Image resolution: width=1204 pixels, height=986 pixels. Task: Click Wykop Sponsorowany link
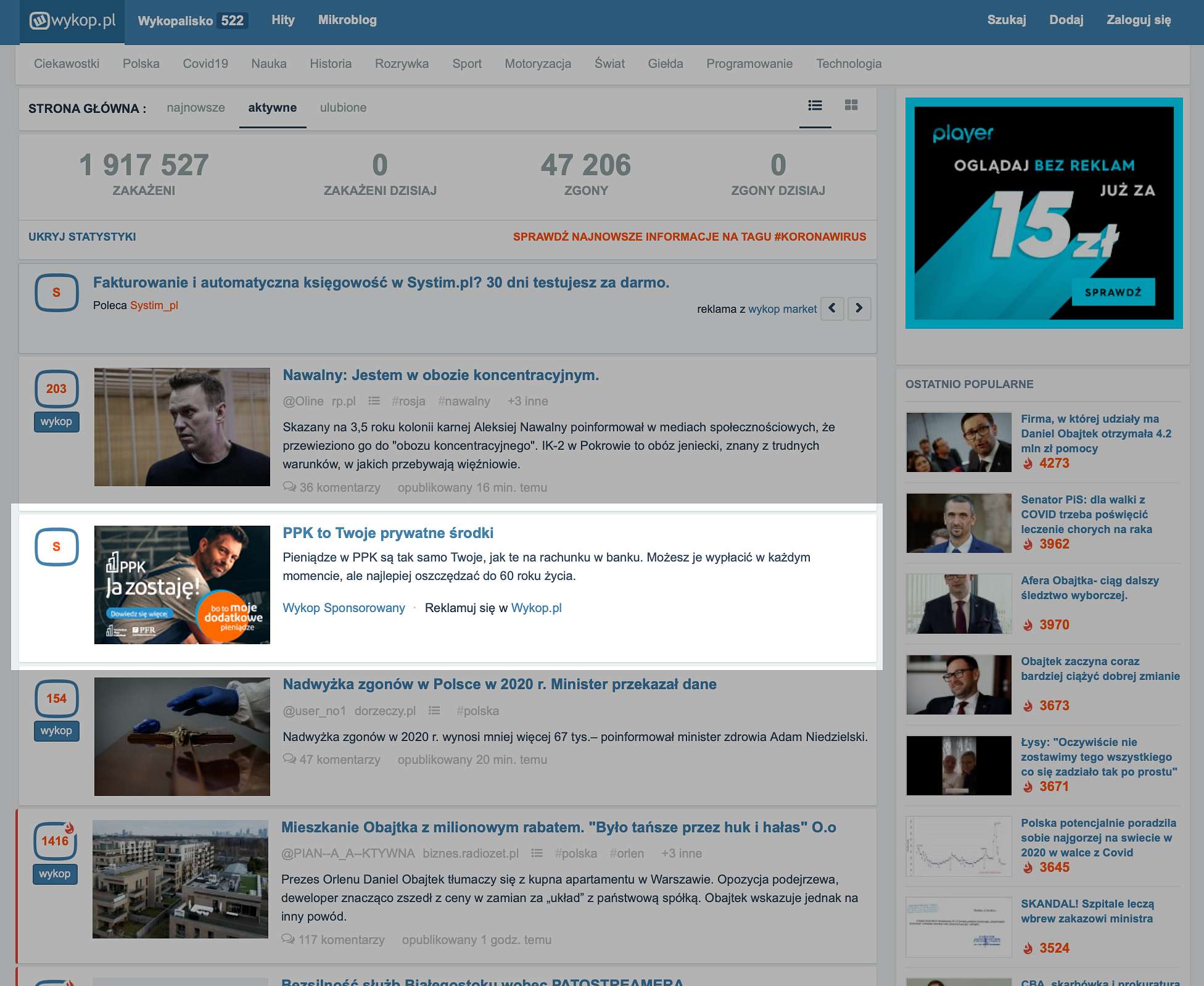pyautogui.click(x=344, y=608)
